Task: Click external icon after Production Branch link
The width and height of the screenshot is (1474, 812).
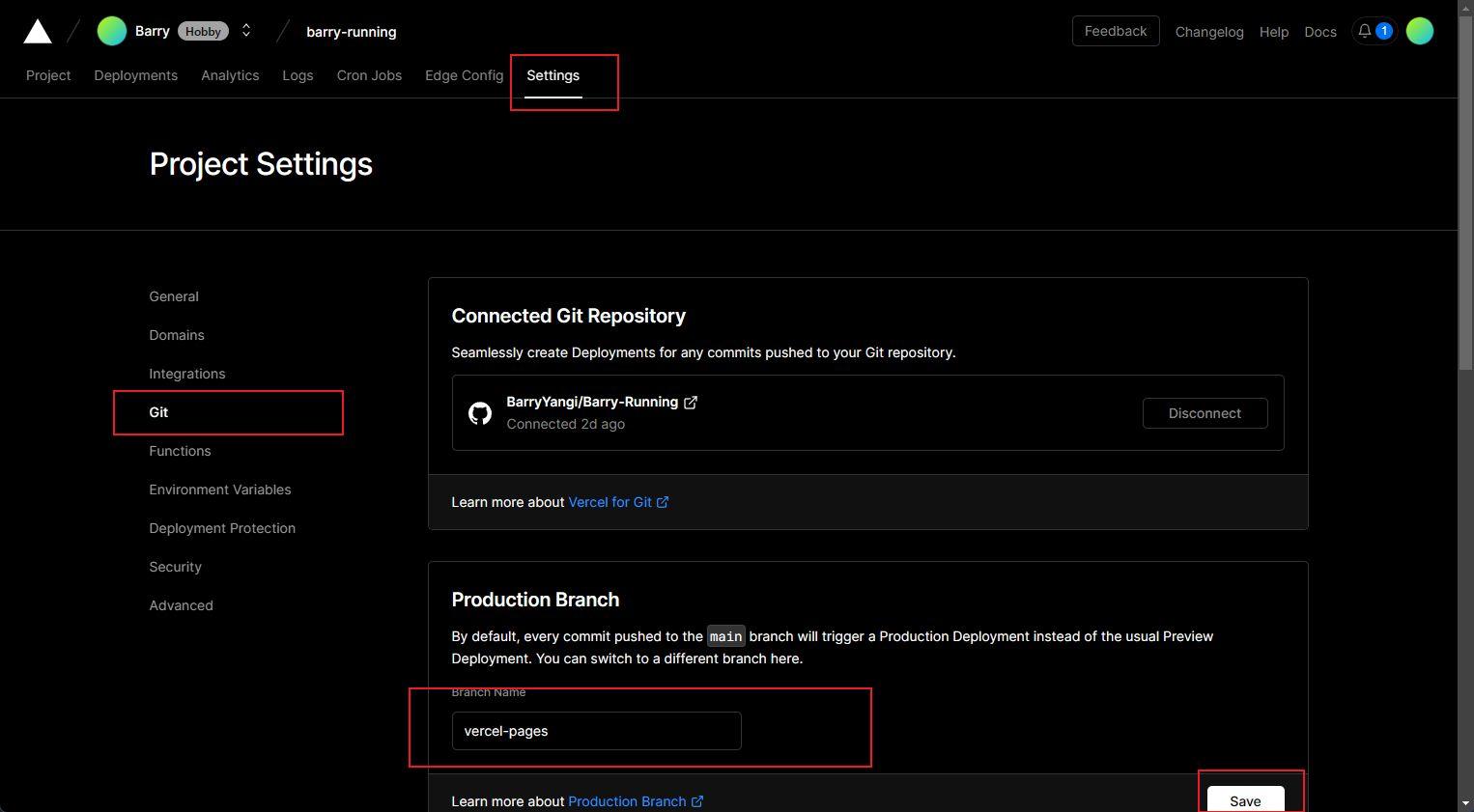Action: pos(697,801)
